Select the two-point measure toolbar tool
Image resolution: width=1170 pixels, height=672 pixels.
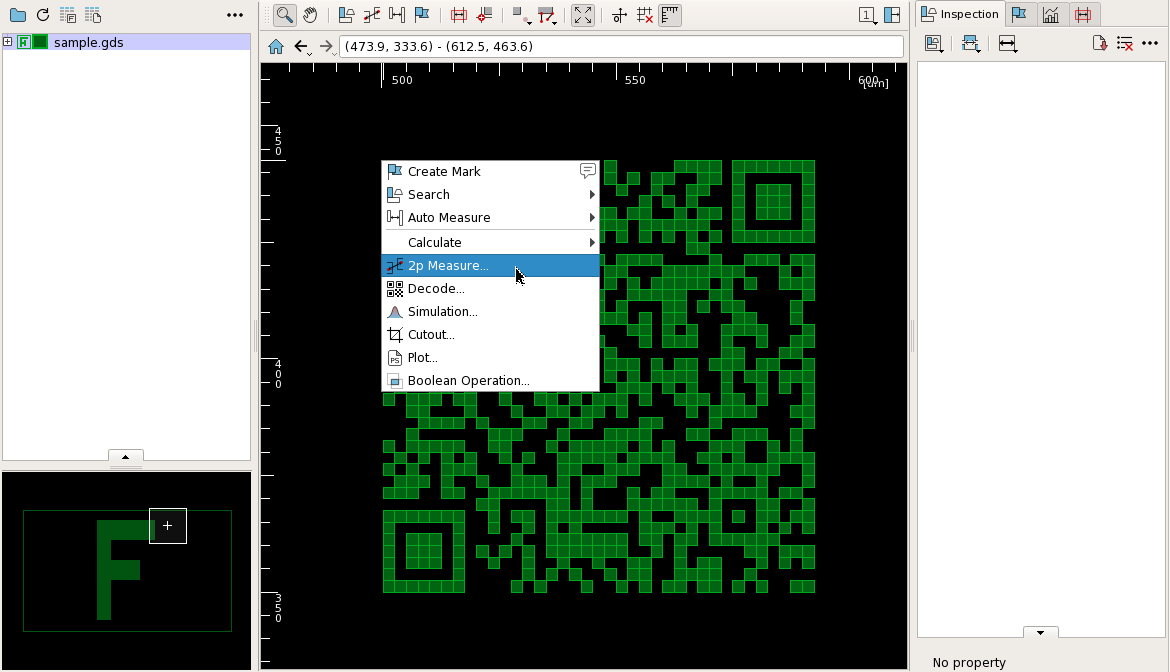coord(372,15)
